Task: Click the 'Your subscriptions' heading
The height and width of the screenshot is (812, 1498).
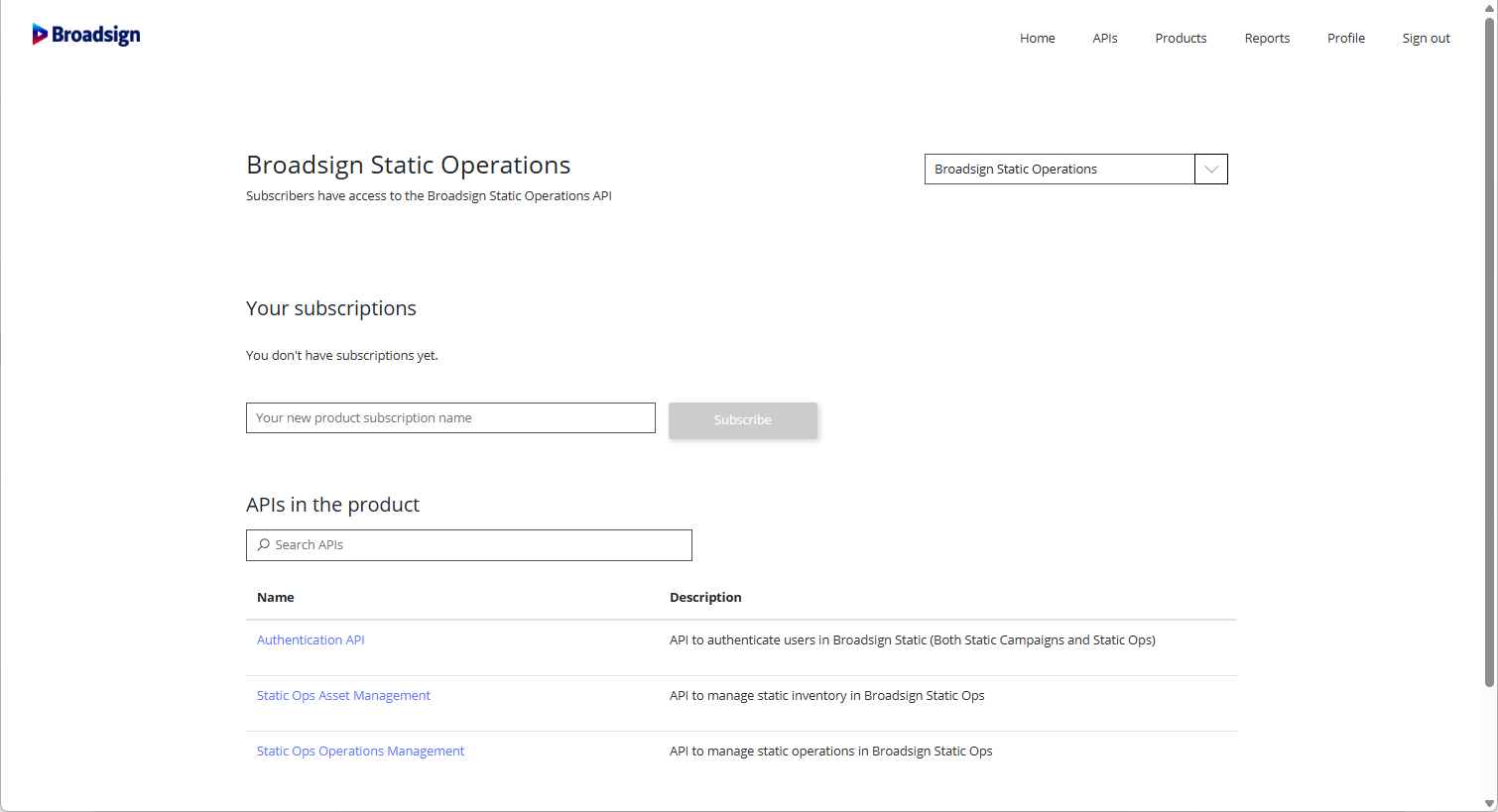Action: click(x=331, y=308)
